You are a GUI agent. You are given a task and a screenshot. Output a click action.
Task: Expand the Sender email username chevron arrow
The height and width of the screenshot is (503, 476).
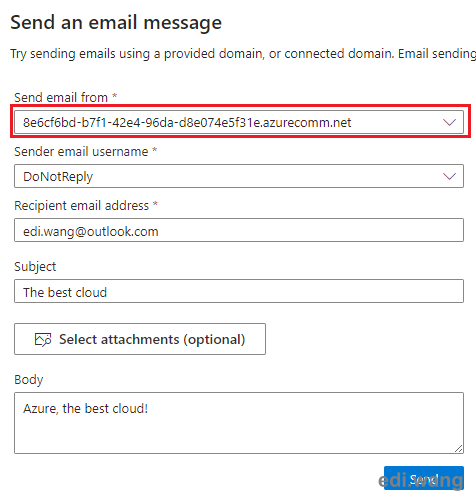click(449, 176)
